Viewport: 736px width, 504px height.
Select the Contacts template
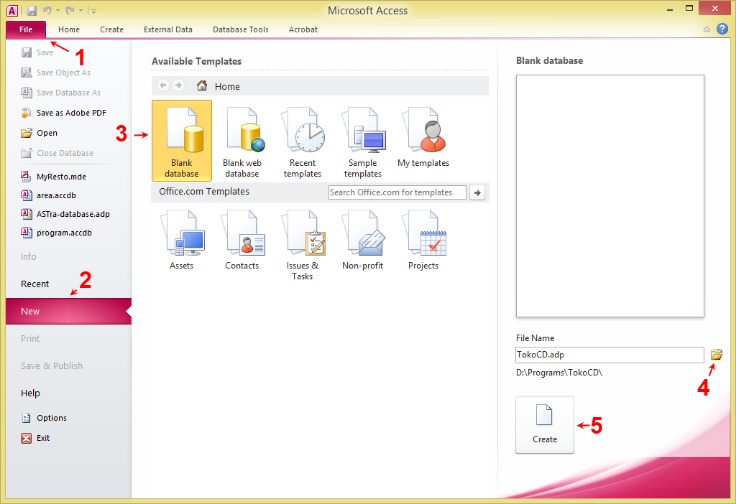[242, 239]
